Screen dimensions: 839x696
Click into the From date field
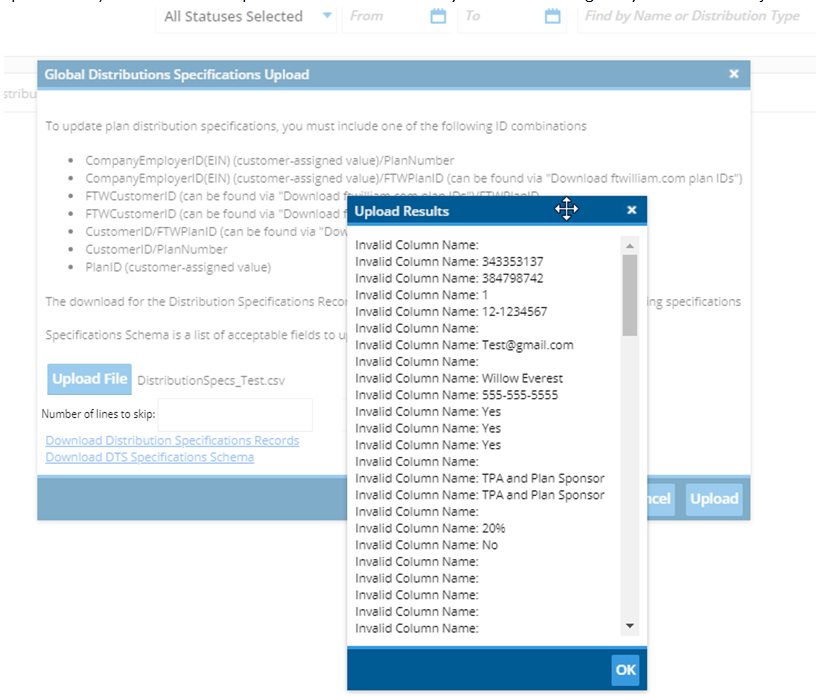point(385,16)
